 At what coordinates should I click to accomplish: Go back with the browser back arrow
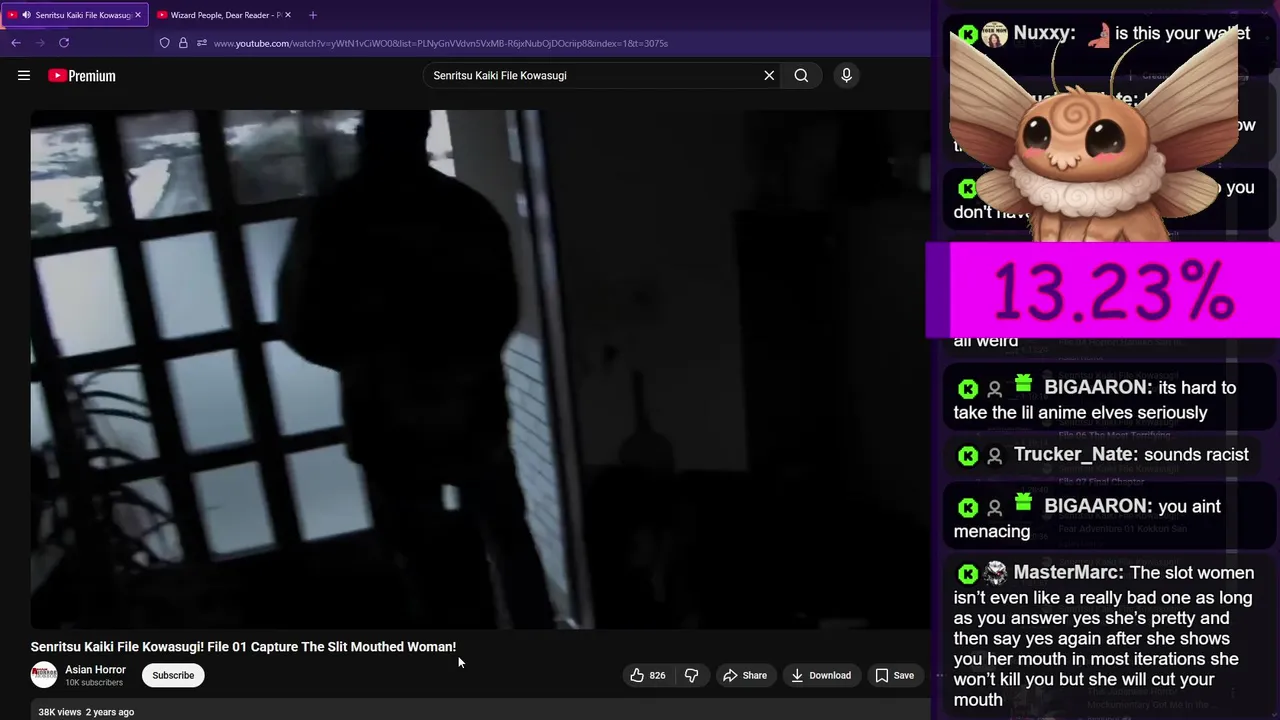[x=16, y=43]
